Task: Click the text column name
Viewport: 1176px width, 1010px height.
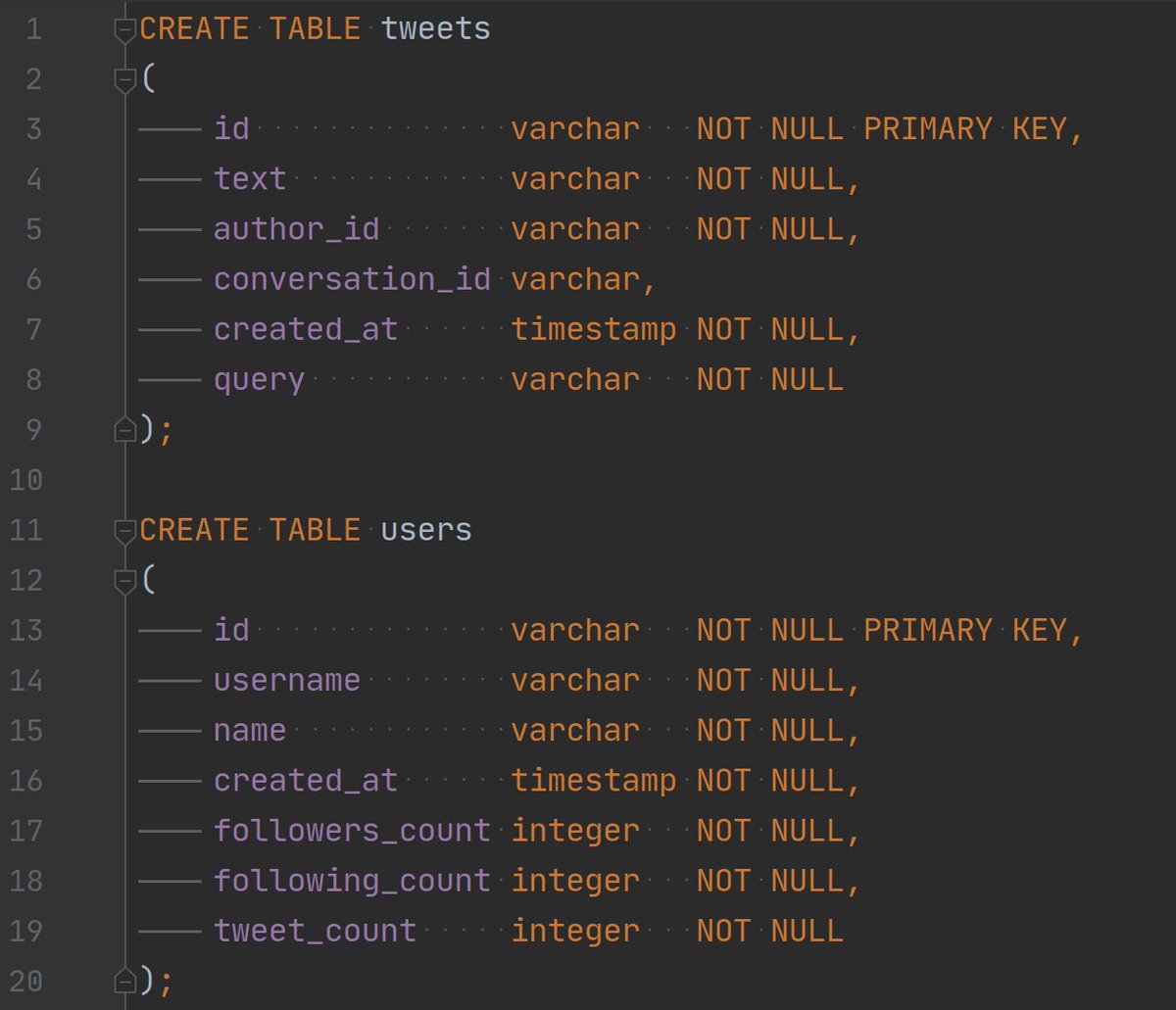Action: coord(251,179)
